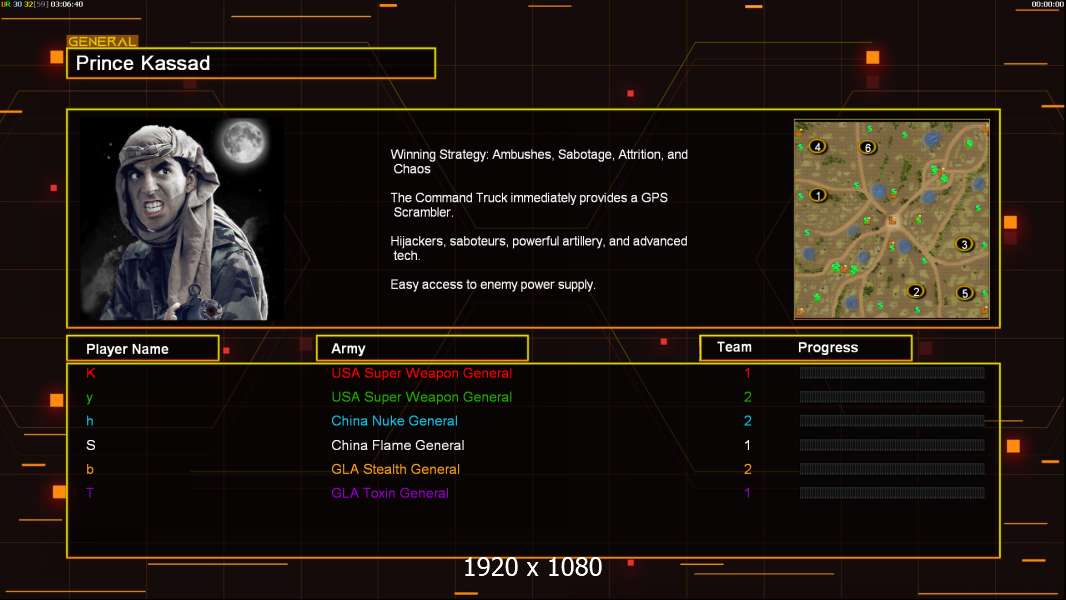
Task: Click loading progress bar for player b
Action: point(892,469)
